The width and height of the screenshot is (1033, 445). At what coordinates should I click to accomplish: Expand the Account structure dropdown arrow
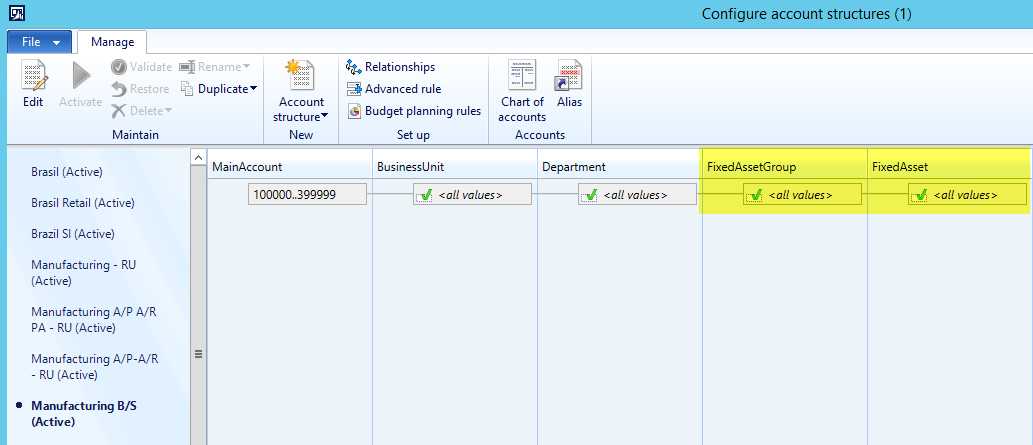323,117
